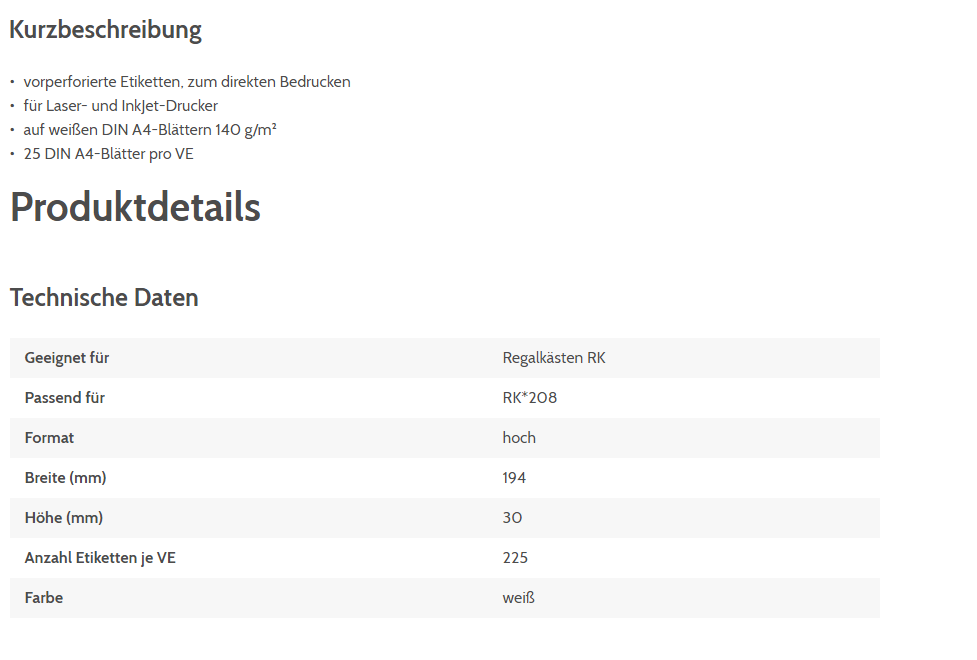Click the label count value '225'
This screenshot has height=660, width=977.
click(515, 558)
